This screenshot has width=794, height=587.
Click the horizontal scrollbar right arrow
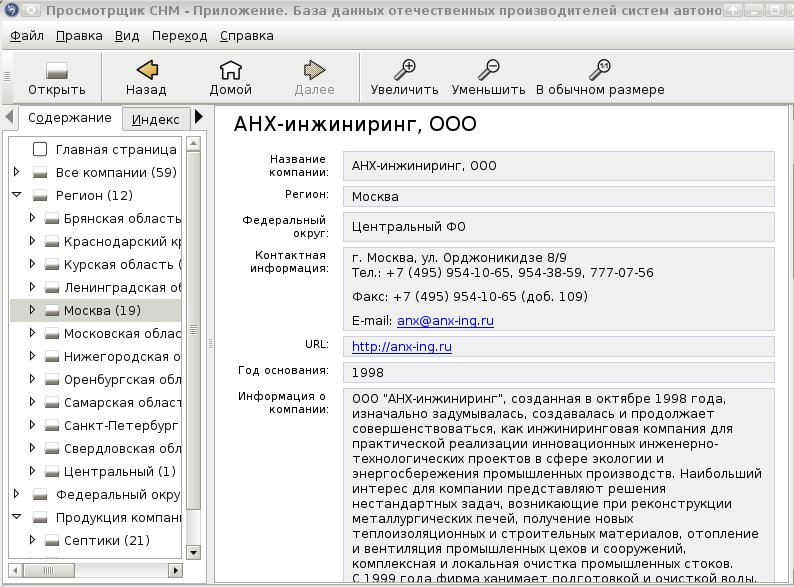(x=175, y=570)
